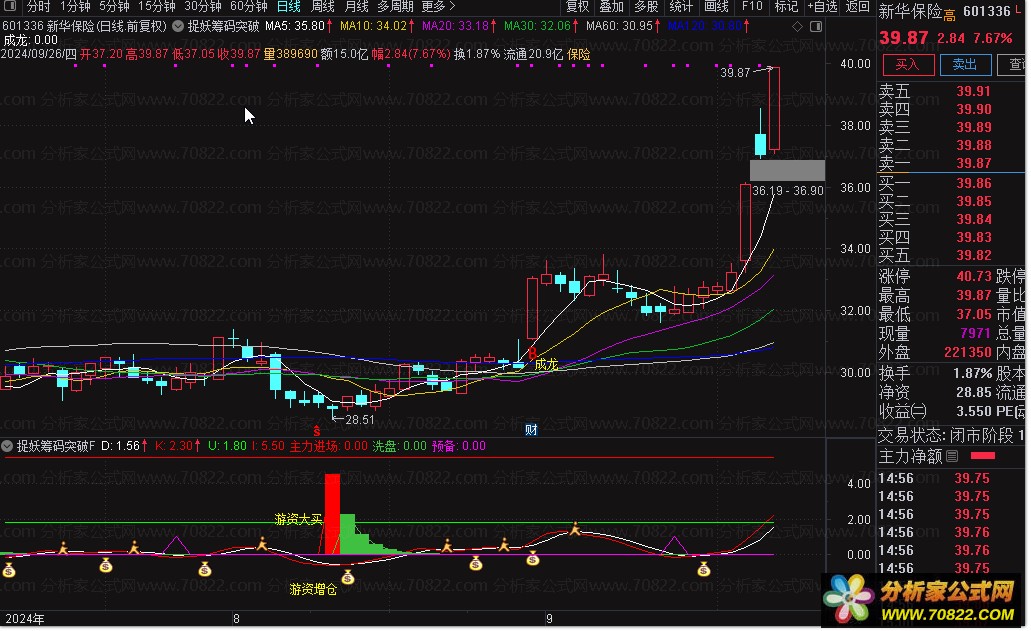Toggle the side panel icon beside the diamond
Image resolution: width=1031 pixels, height=631 pixels.
click(816, 26)
